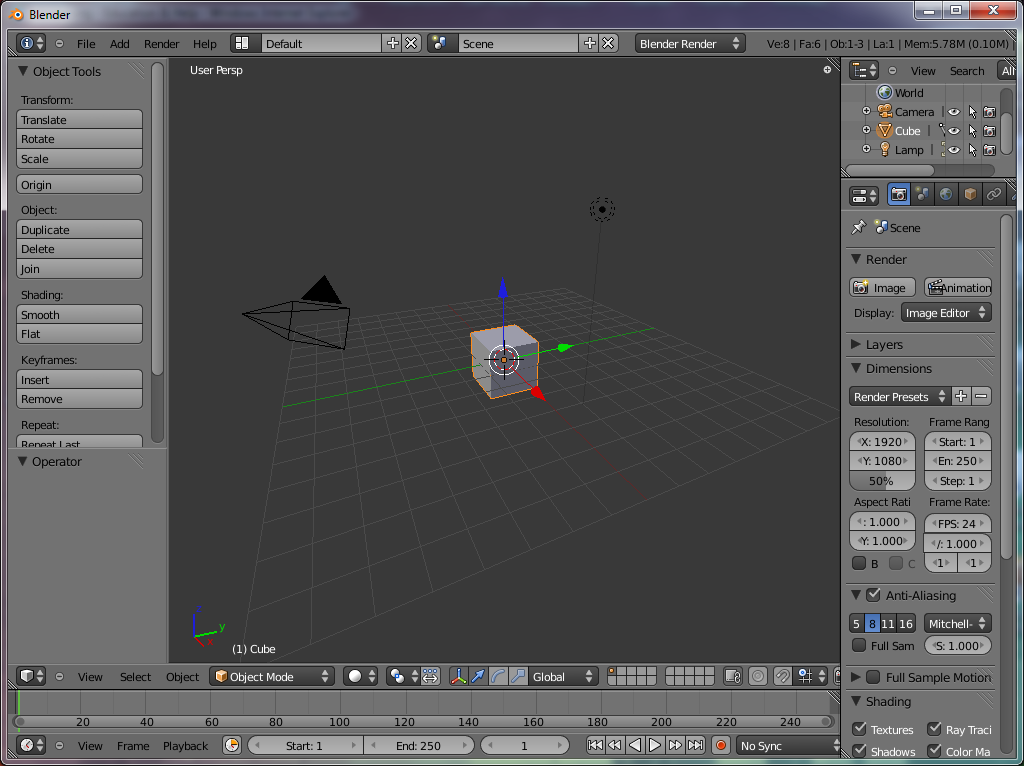Toggle snap during transform magnet

tap(782, 676)
